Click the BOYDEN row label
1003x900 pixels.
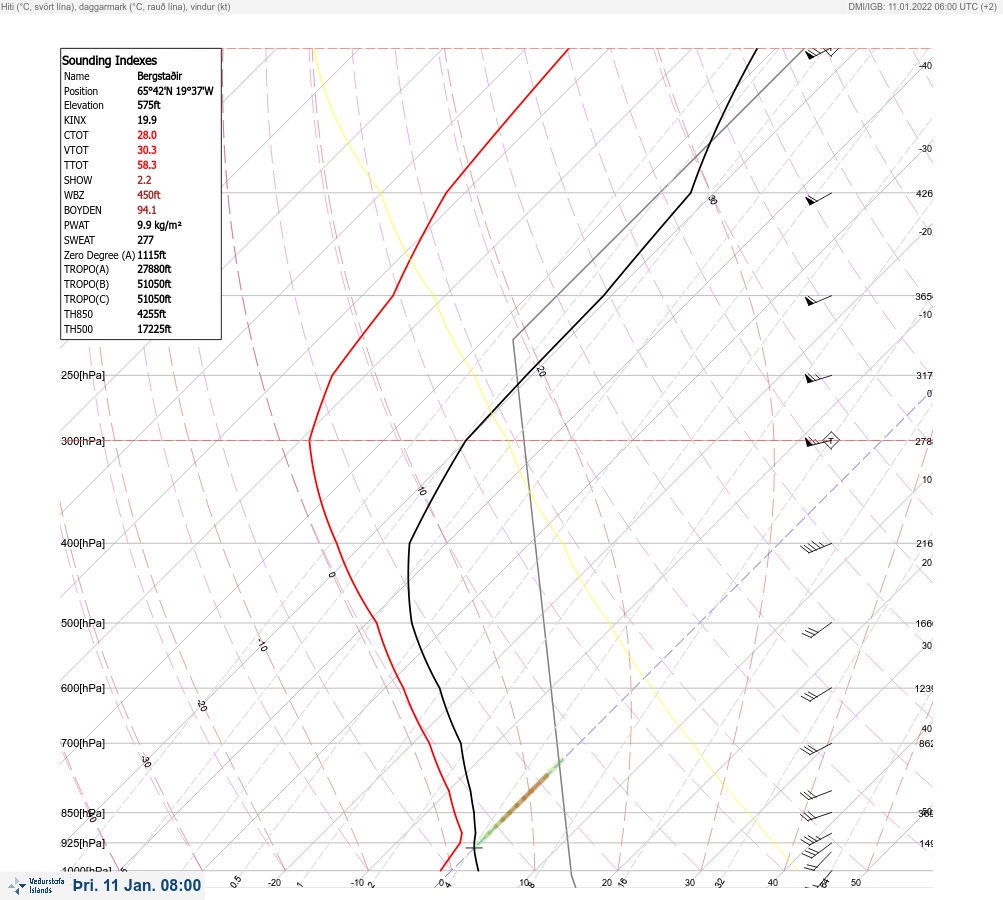(83, 210)
